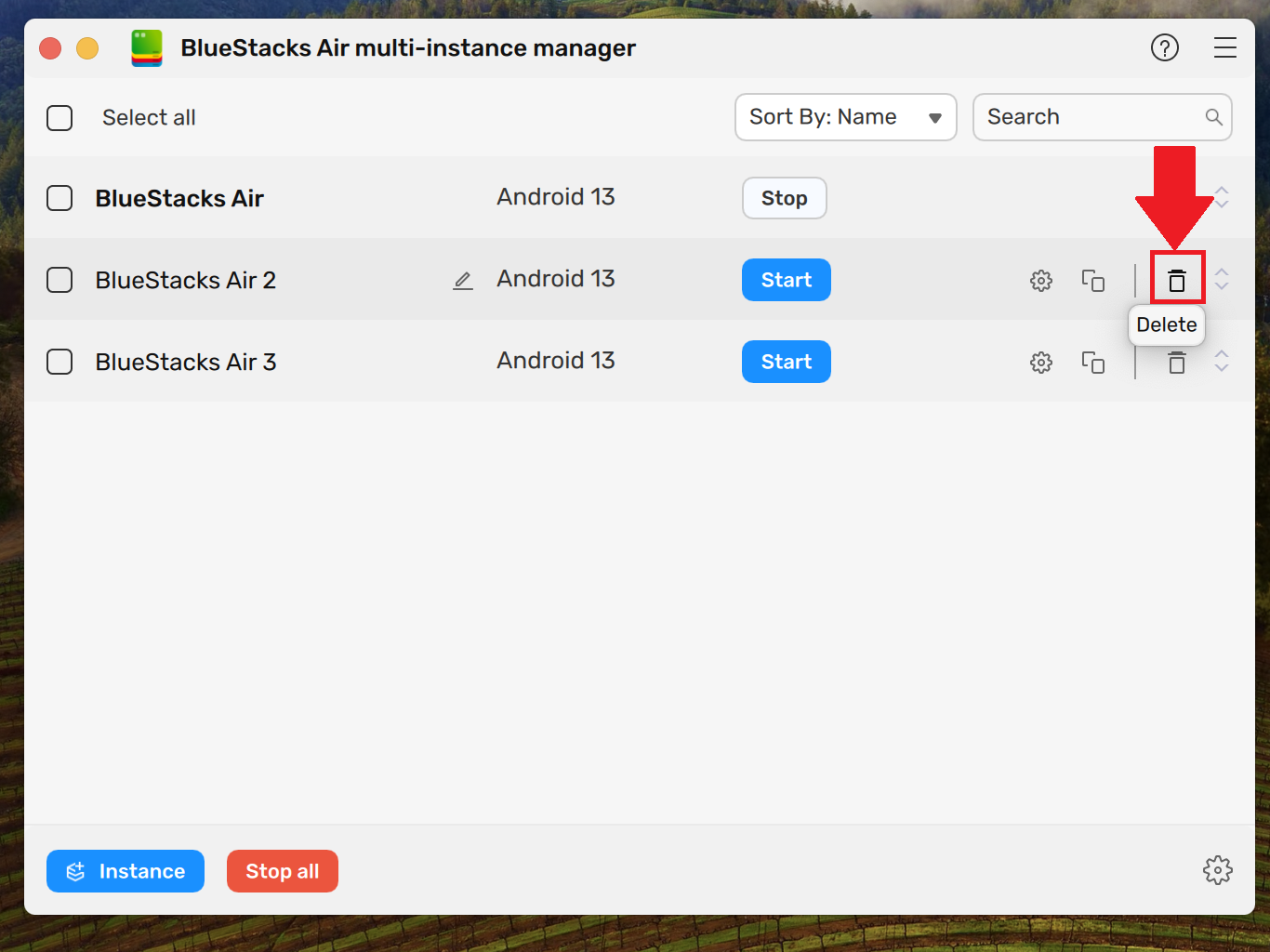Close the window with the red button
Screen dimensions: 1270x952
coord(50,48)
